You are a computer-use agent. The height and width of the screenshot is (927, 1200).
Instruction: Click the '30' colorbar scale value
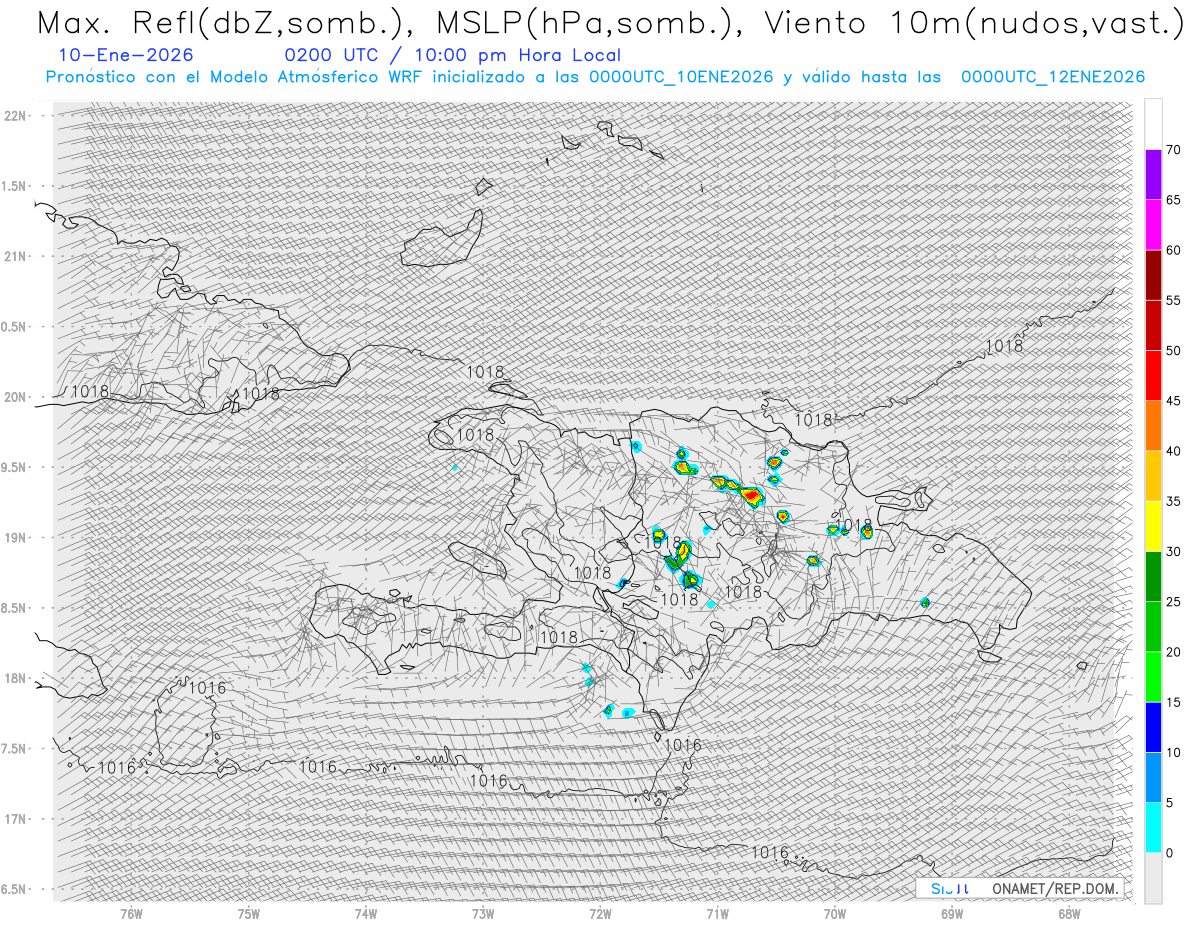(x=1173, y=551)
